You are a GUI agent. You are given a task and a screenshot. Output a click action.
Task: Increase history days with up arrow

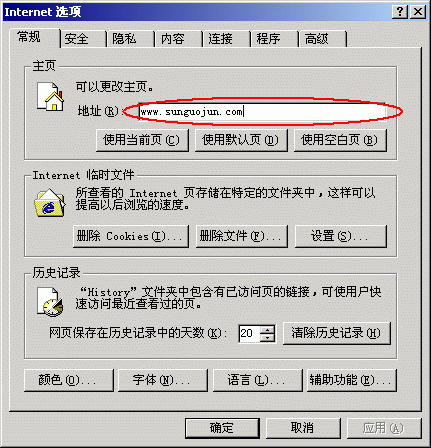coord(268,329)
